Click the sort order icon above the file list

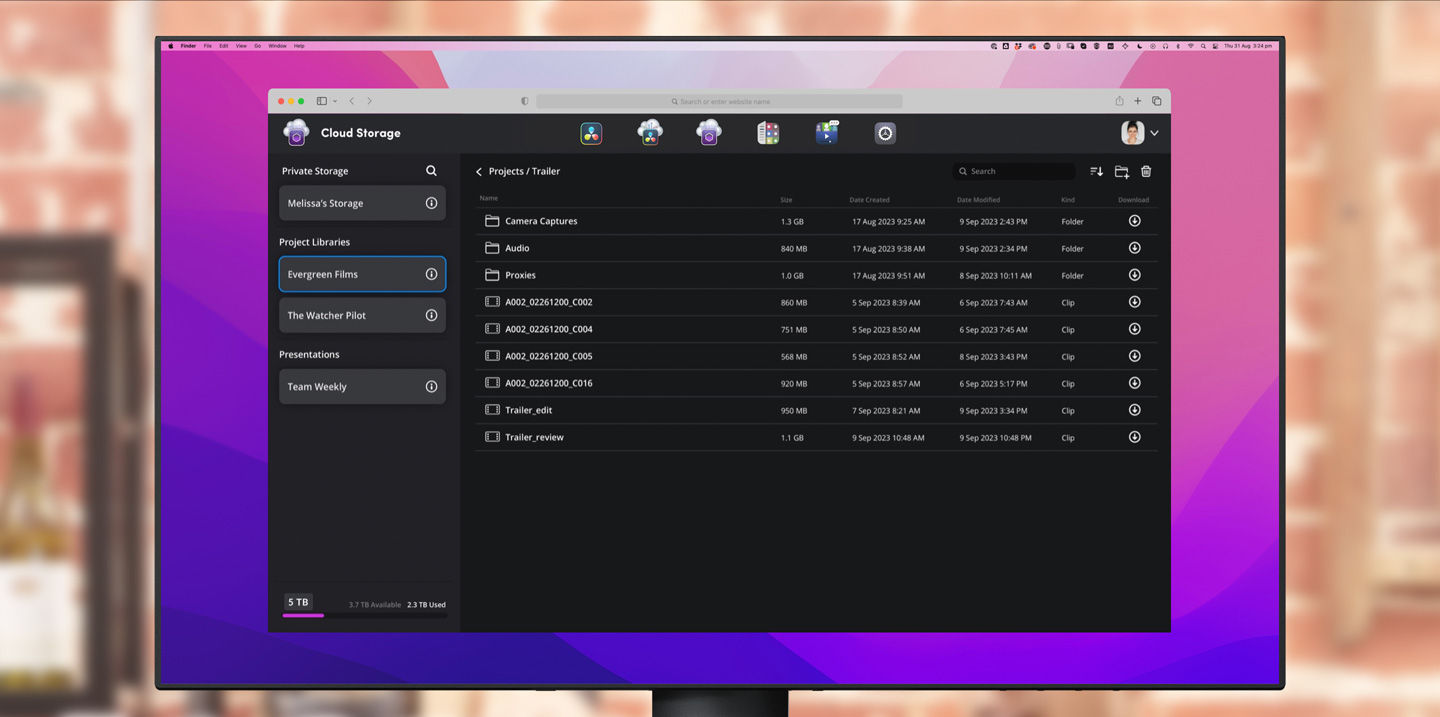(1096, 171)
